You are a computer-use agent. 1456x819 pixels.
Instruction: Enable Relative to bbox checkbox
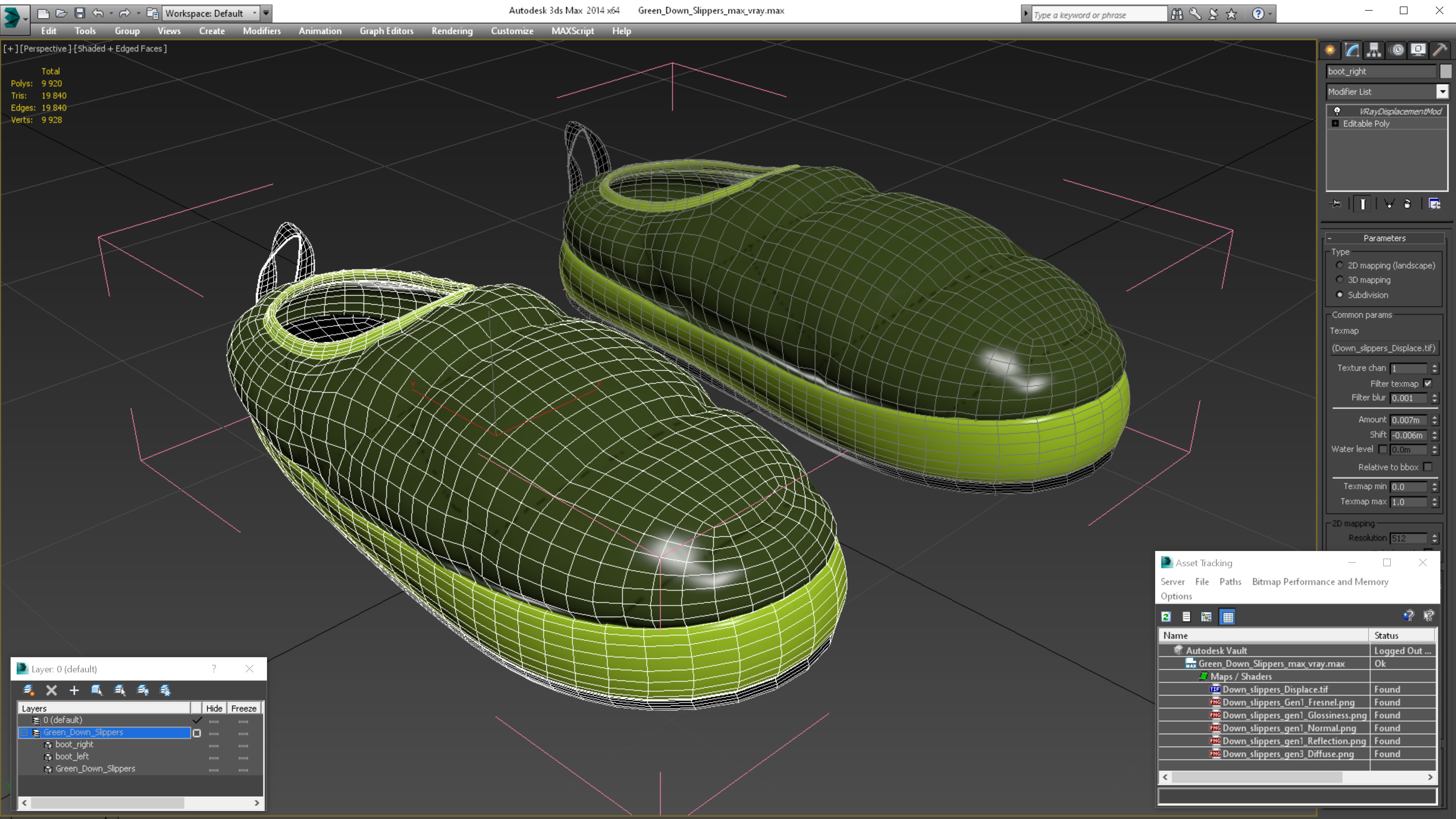click(1428, 467)
